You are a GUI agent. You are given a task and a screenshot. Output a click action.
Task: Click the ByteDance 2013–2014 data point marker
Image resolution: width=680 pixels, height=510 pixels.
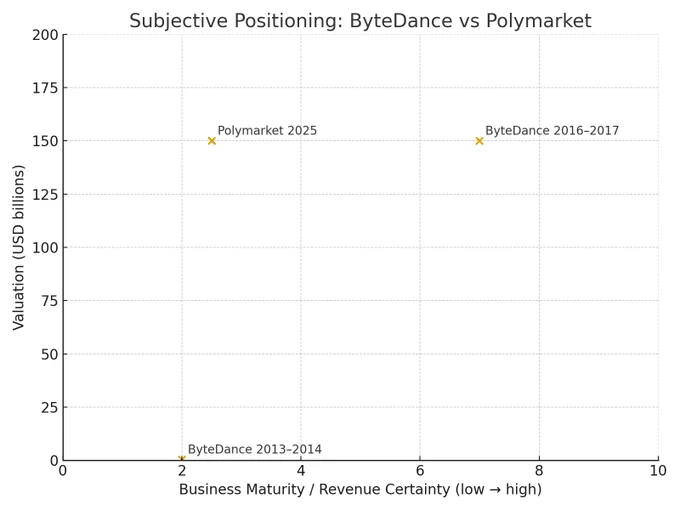pyautogui.click(x=182, y=458)
